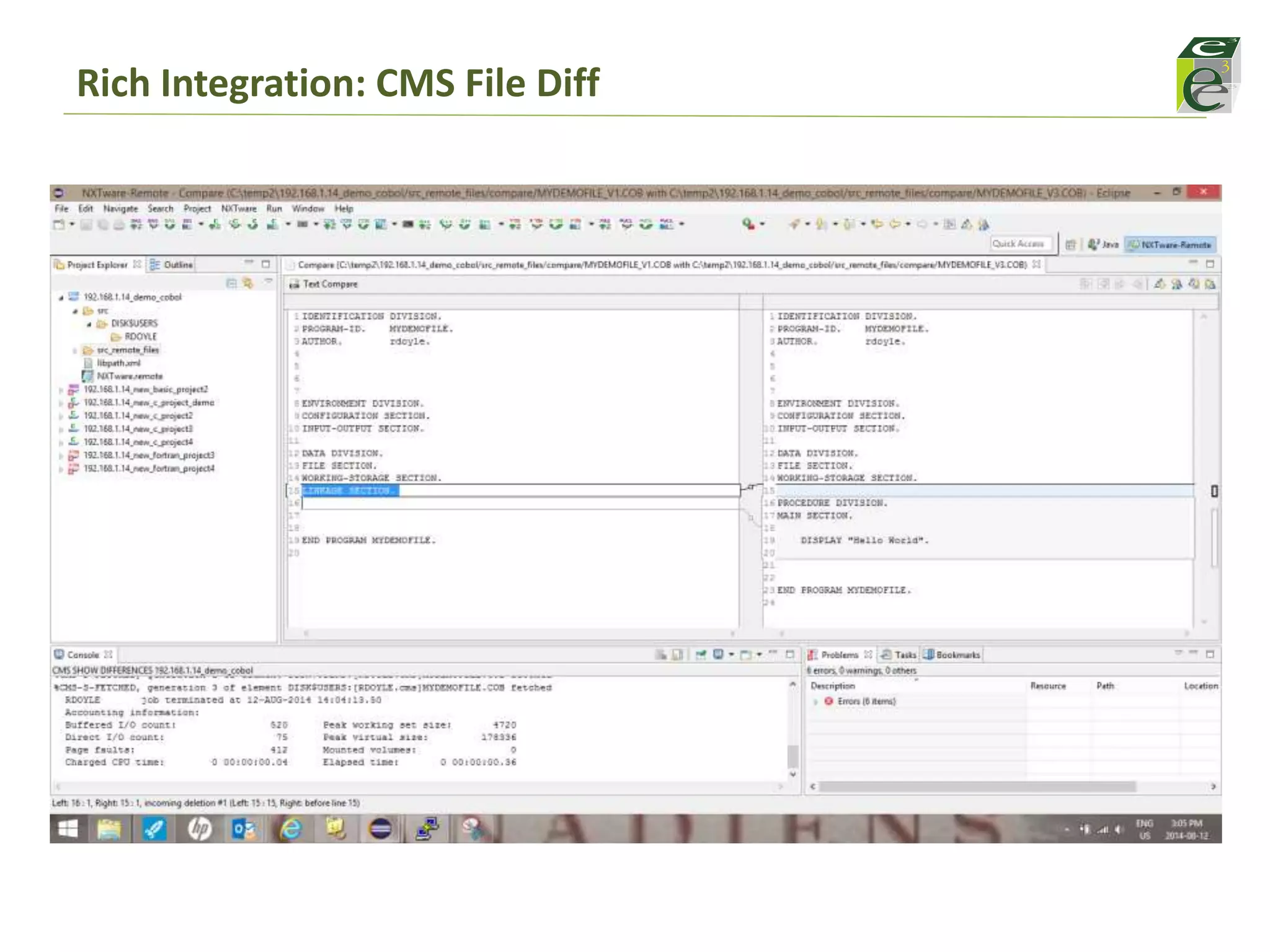
Task: Open Eclipse from the taskbar
Action: [380, 829]
